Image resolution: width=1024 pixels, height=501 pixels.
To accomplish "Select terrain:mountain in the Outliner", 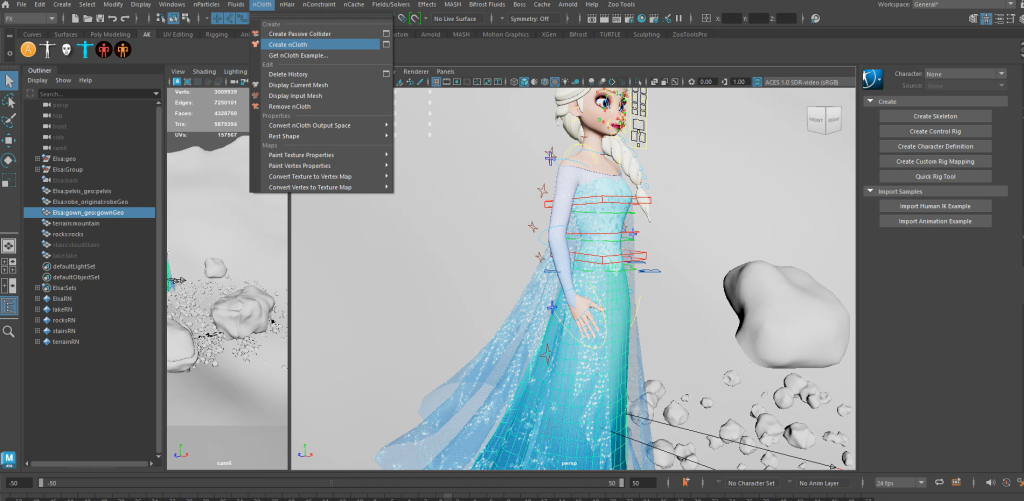I will 76,223.
